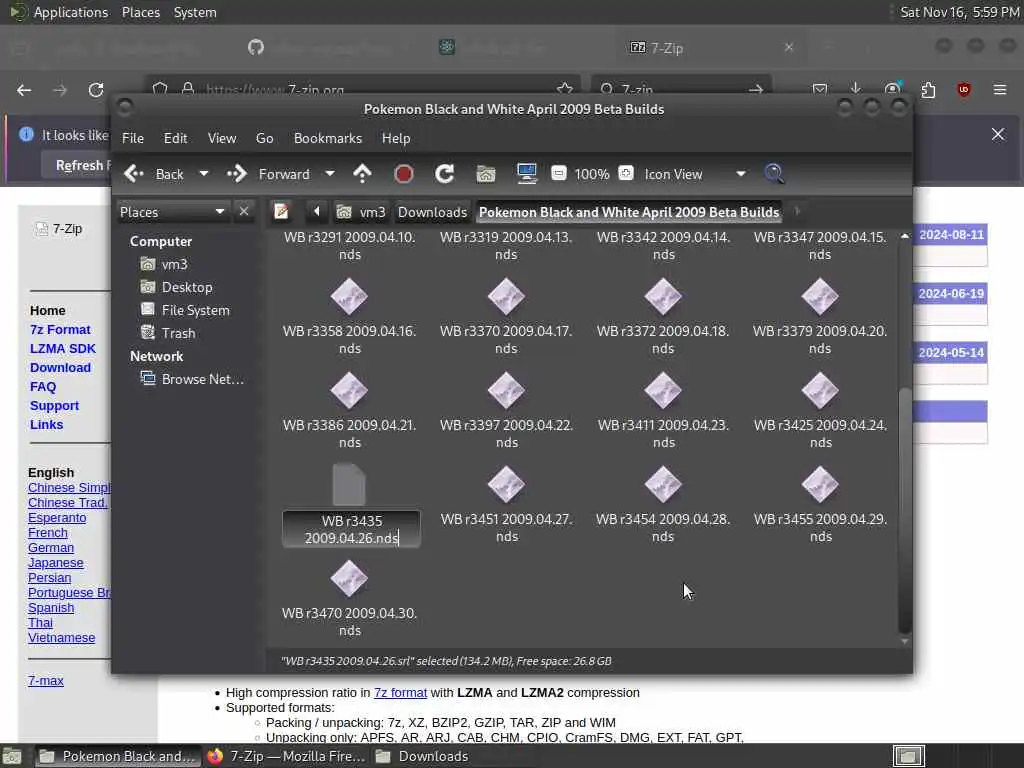Select the WB r3411 2009.04.23 file icon
Viewport: 1024px width, 768px height.
pyautogui.click(x=663, y=391)
